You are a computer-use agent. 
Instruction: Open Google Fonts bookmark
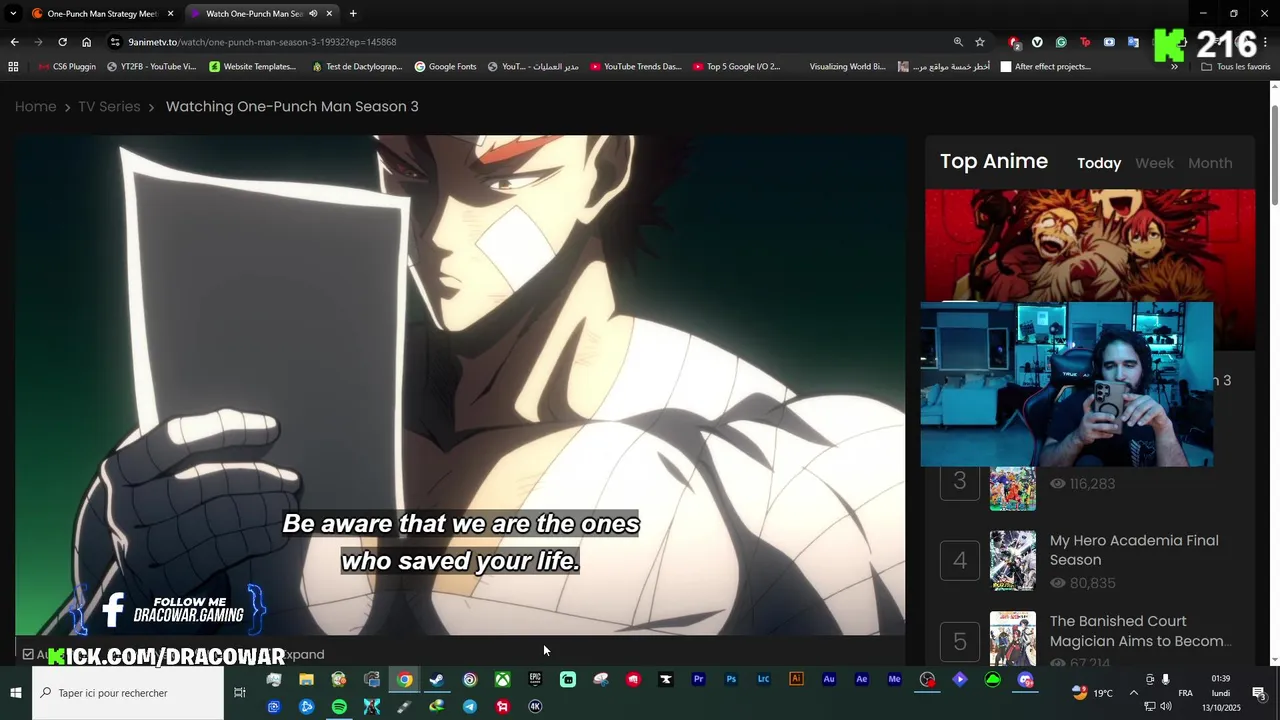click(x=445, y=67)
